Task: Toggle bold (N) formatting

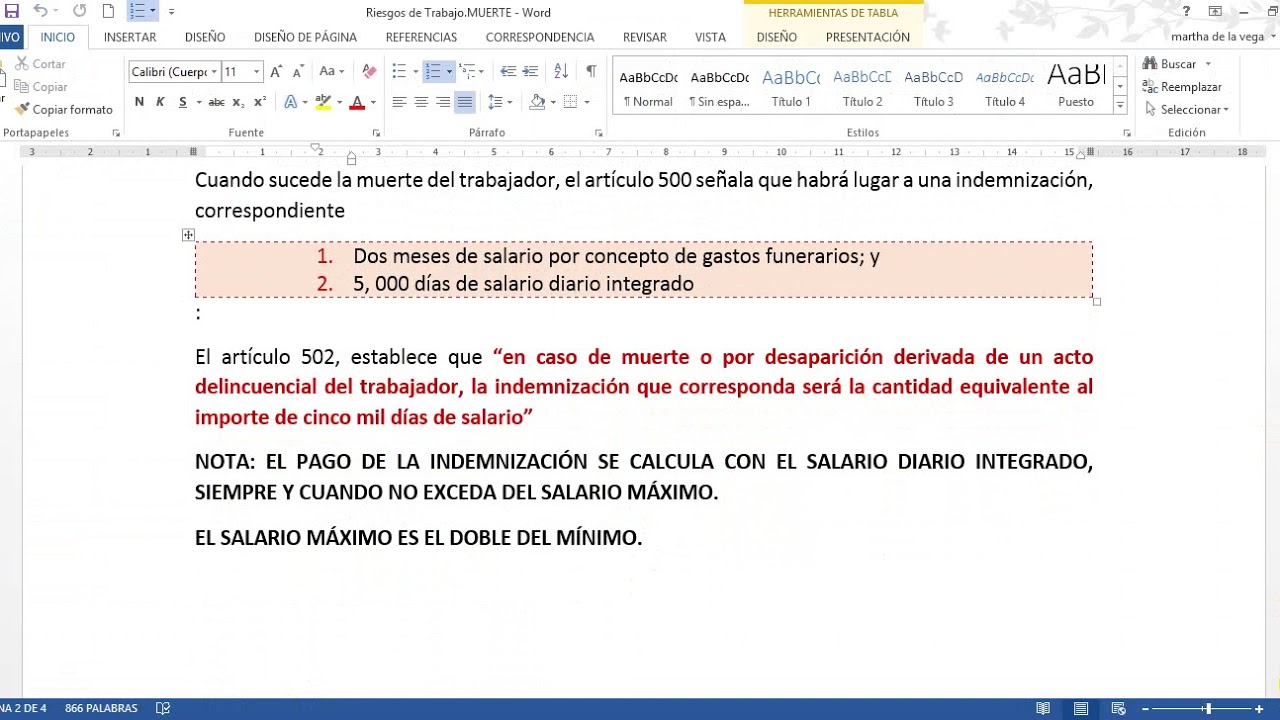Action: pos(139,102)
